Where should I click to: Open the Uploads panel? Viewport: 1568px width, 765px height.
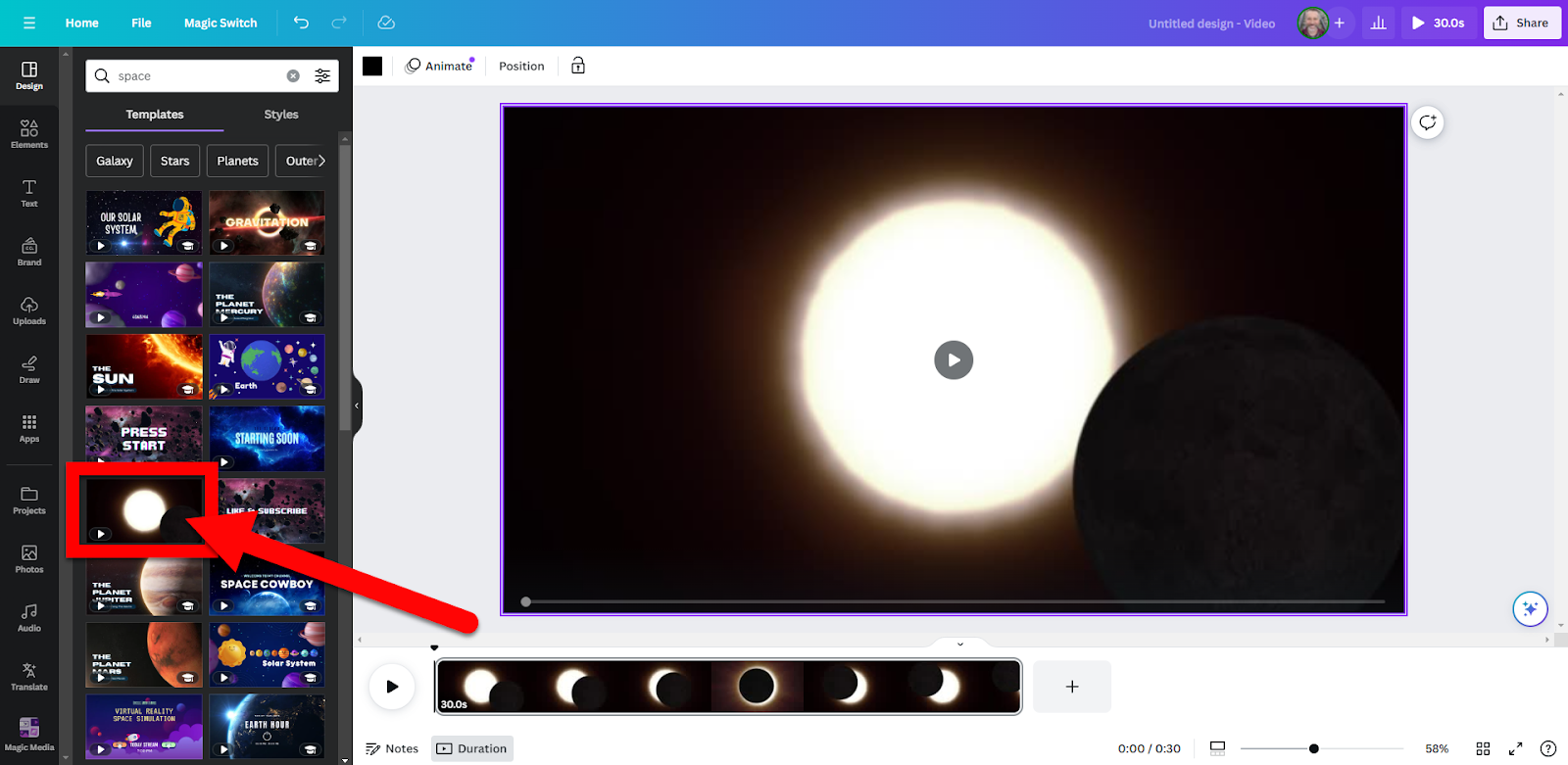click(x=29, y=311)
